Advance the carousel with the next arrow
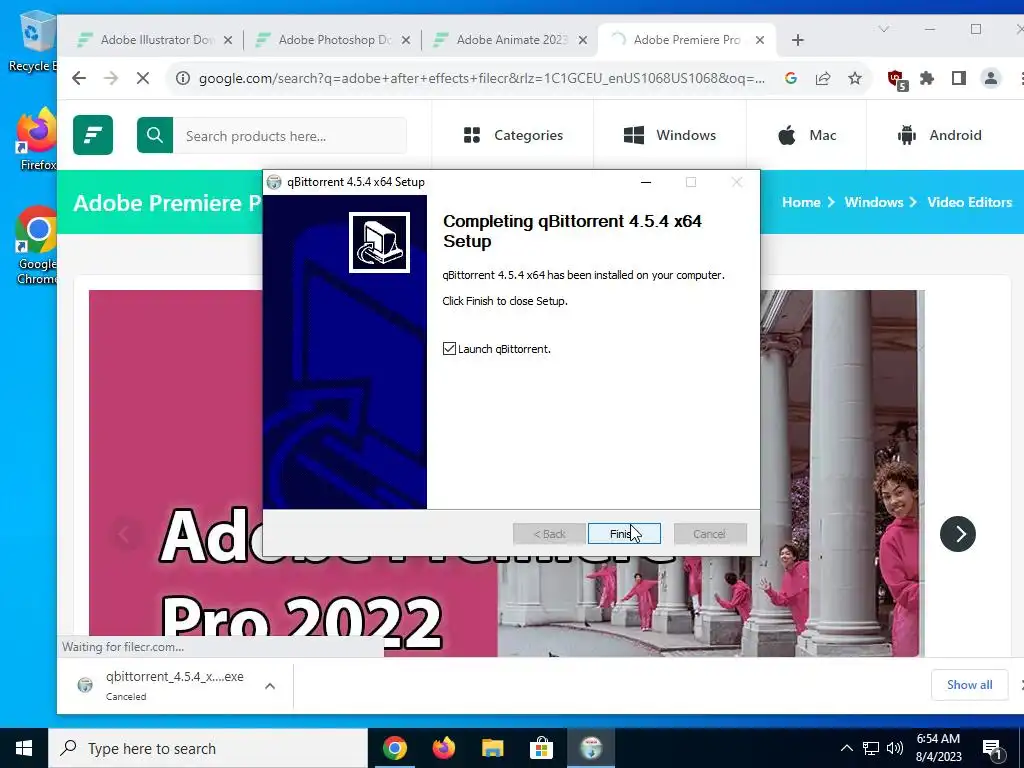The image size is (1024, 768). (958, 534)
